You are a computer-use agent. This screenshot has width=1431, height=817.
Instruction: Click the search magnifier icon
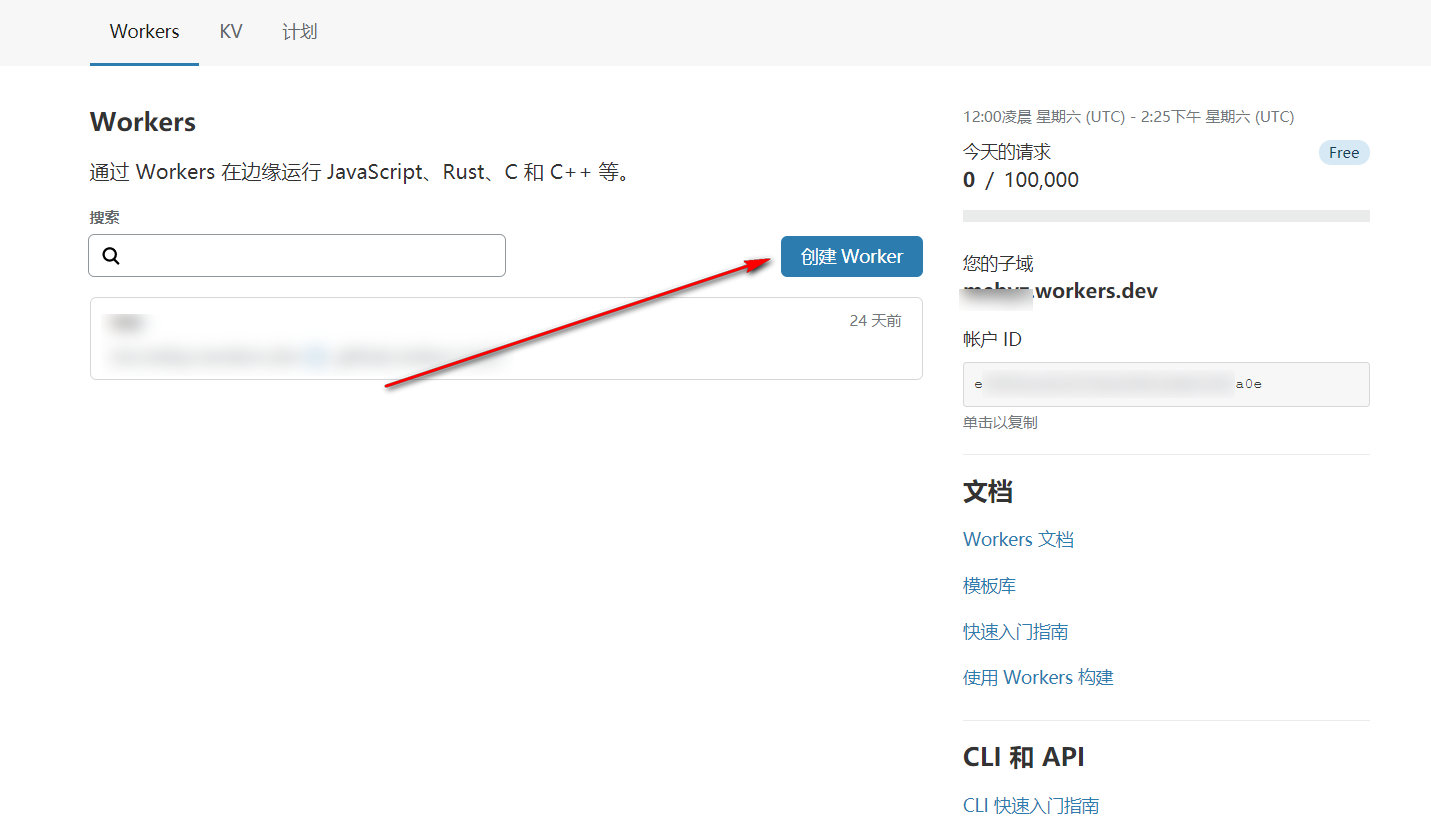pyautogui.click(x=111, y=256)
